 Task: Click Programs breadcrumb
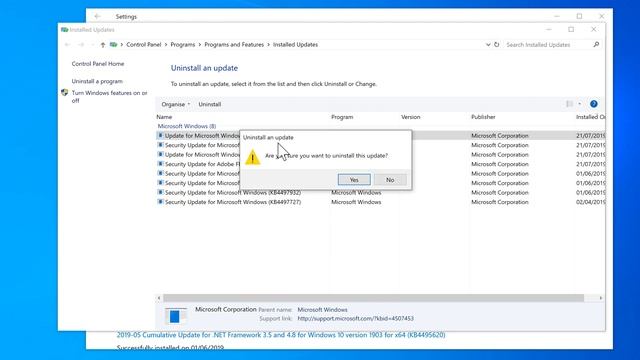[182, 44]
